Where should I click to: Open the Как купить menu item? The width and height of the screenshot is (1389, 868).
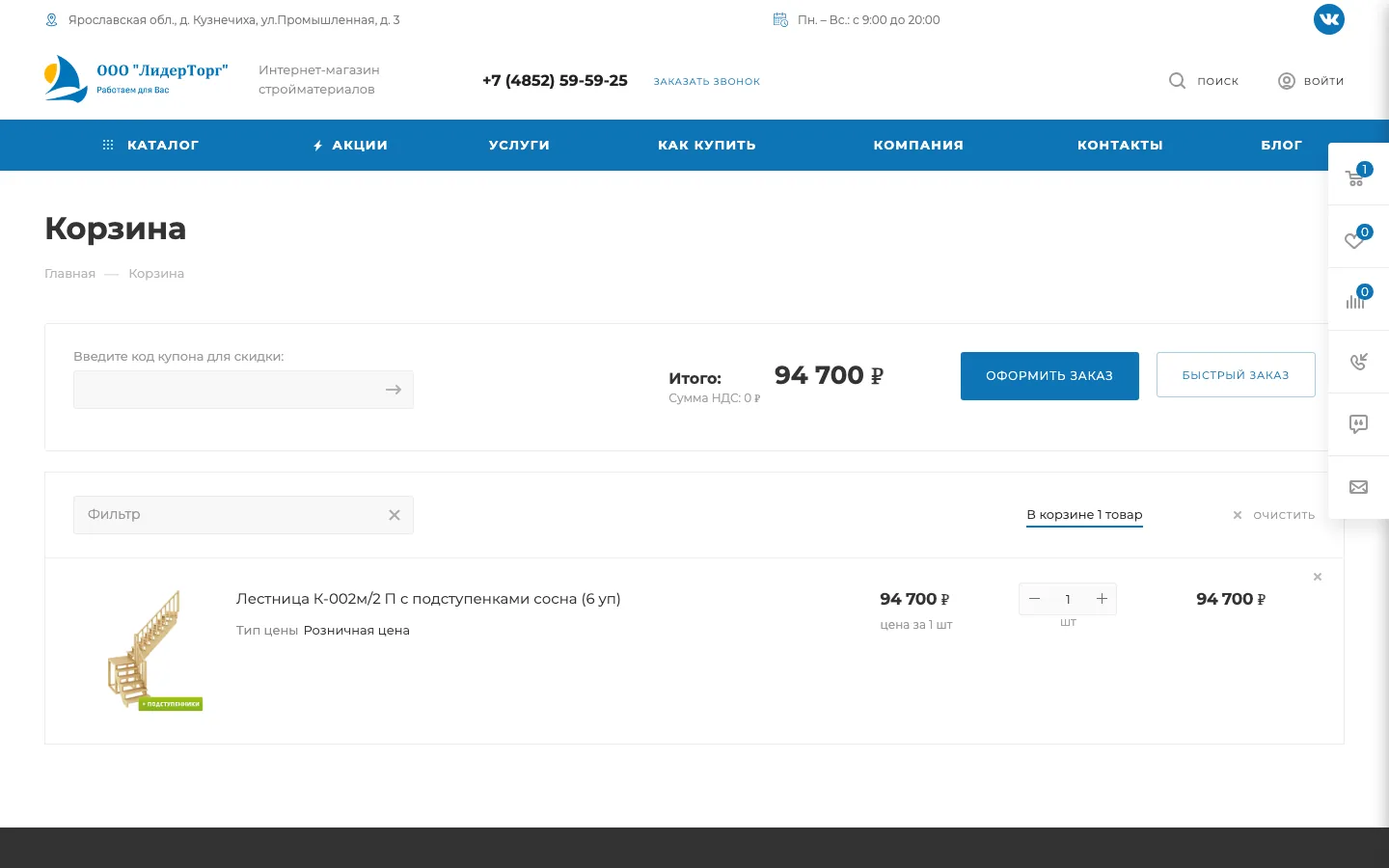tap(707, 145)
